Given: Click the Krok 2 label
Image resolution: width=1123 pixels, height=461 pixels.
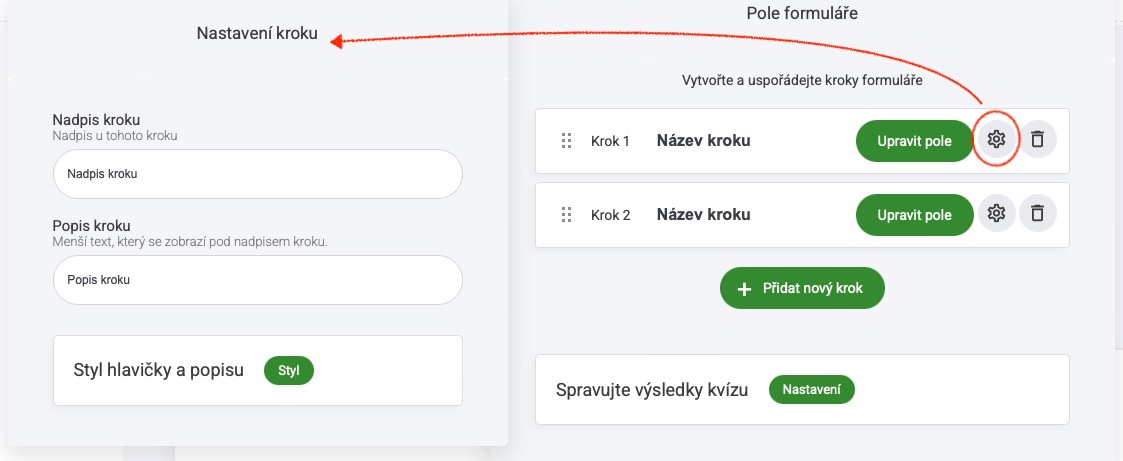Looking at the screenshot, I should (610, 215).
